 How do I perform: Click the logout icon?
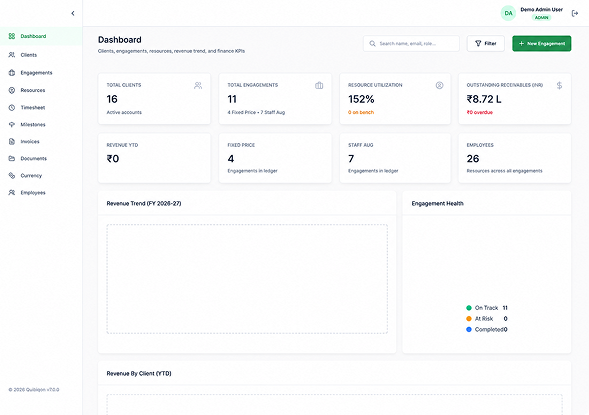575,14
